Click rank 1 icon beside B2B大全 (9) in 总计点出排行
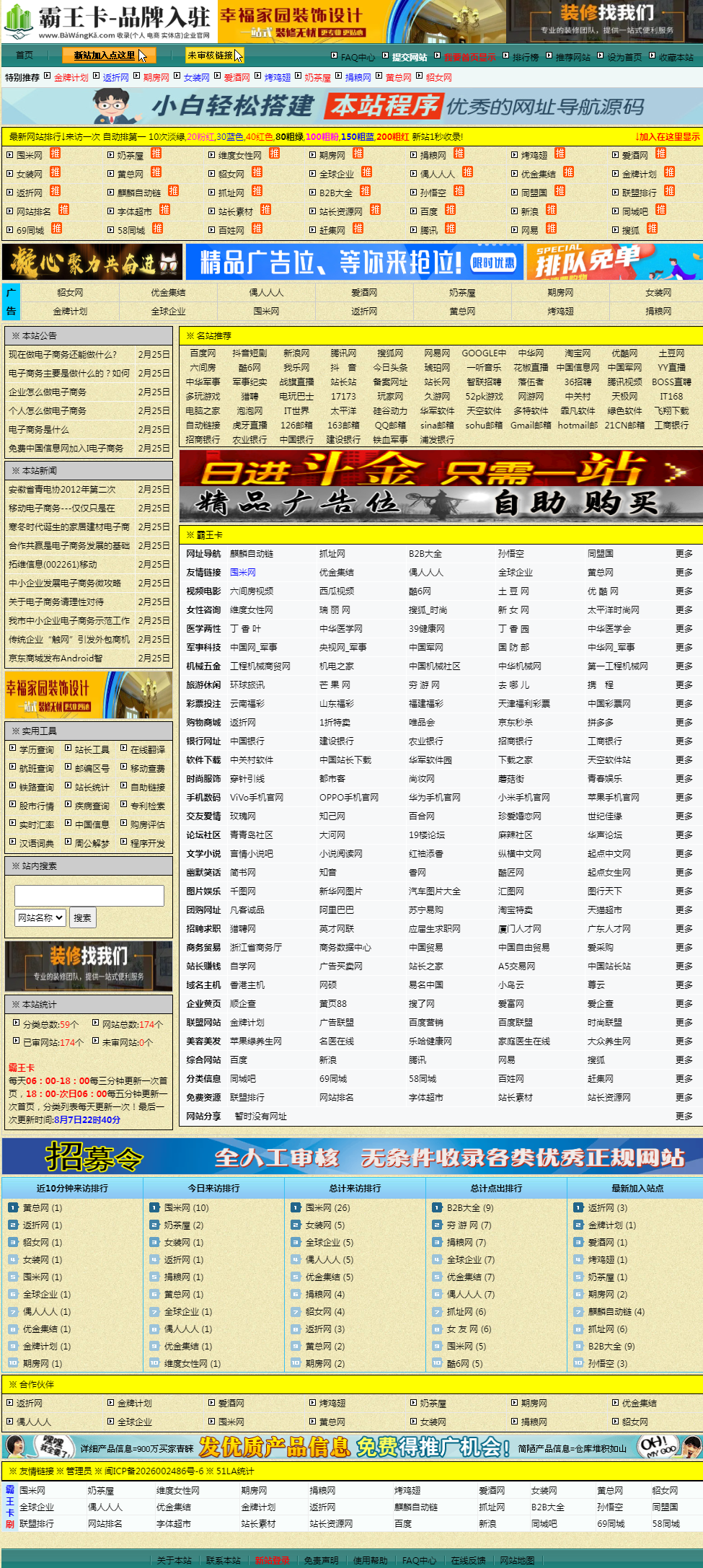Screen dimensions: 703x1568 [x=437, y=1207]
